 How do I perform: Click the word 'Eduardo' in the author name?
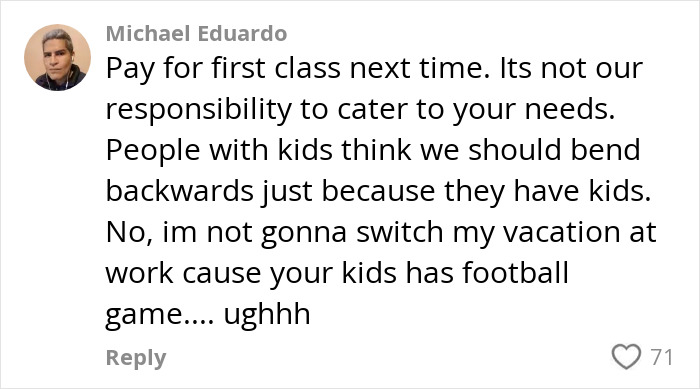pyautogui.click(x=242, y=33)
